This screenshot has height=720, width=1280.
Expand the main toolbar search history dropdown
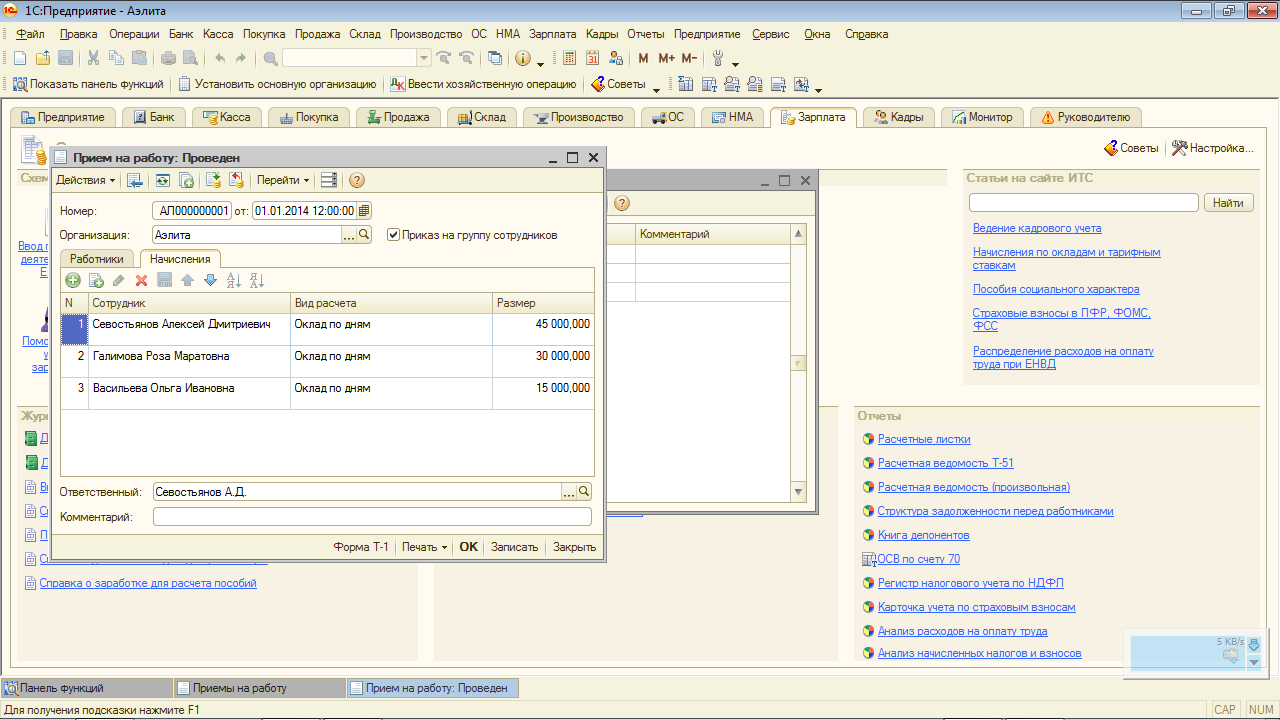(x=424, y=58)
